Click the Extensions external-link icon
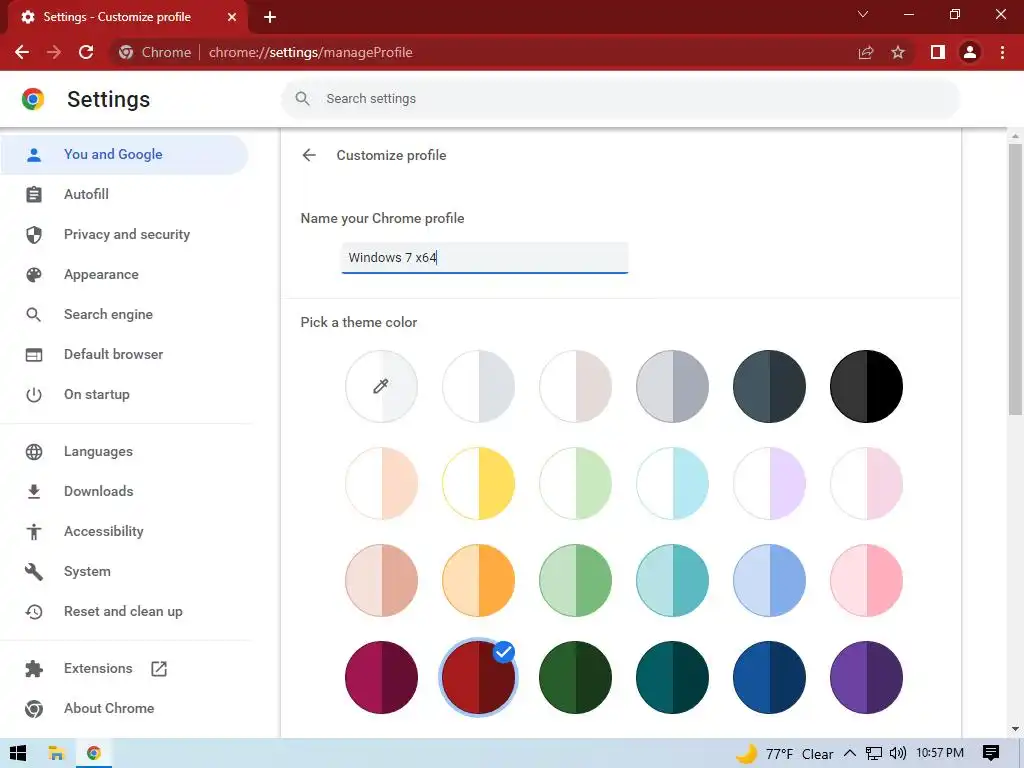The image size is (1024, 768). (x=159, y=669)
